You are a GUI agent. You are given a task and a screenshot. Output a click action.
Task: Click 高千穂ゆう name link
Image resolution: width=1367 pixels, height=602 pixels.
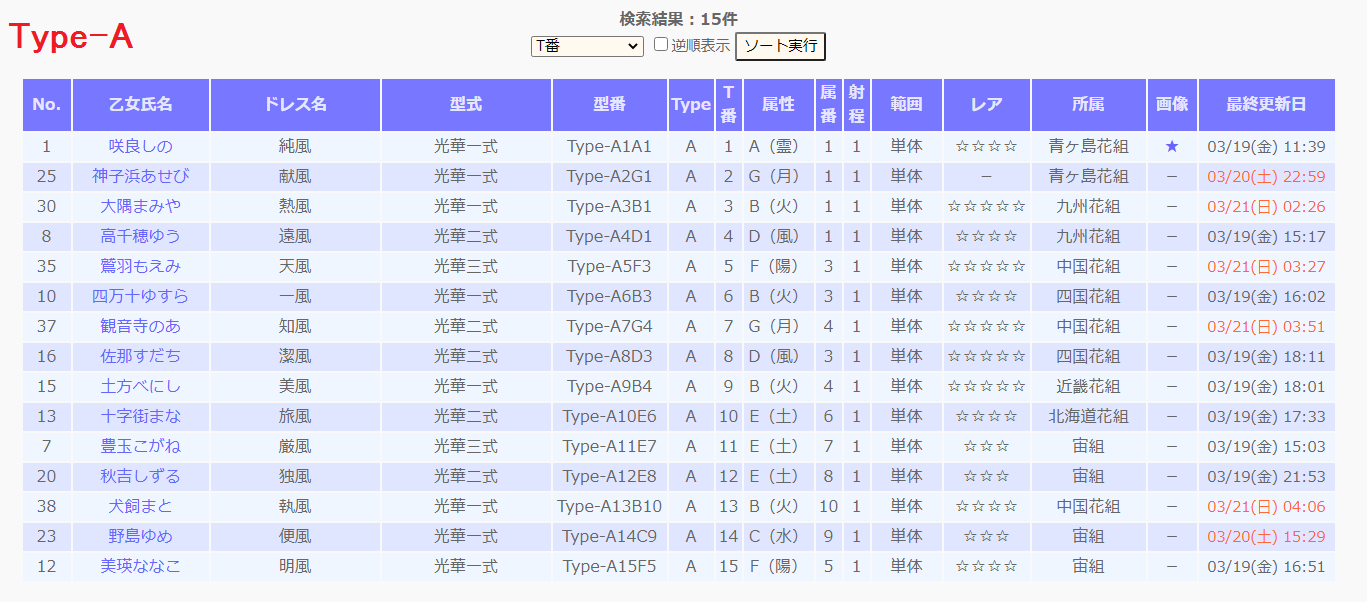coord(141,237)
